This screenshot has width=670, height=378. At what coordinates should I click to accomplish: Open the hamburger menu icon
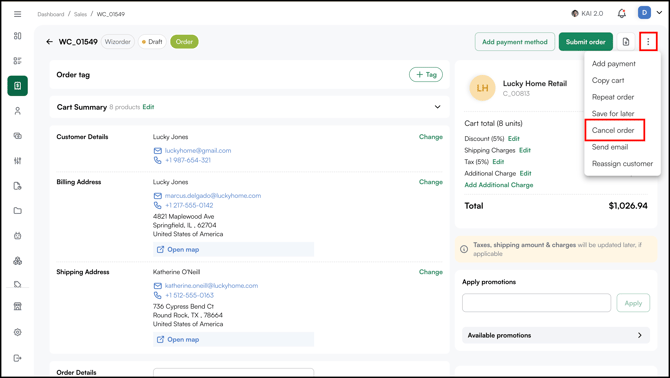pos(18,14)
